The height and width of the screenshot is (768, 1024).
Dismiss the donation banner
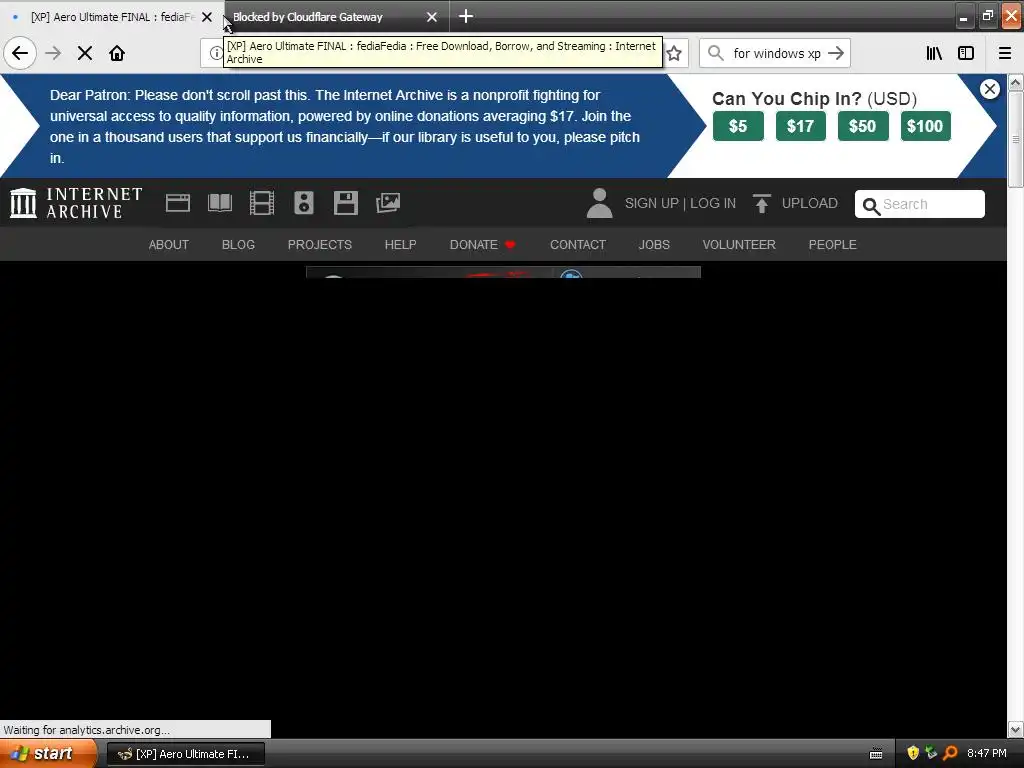pos(990,89)
